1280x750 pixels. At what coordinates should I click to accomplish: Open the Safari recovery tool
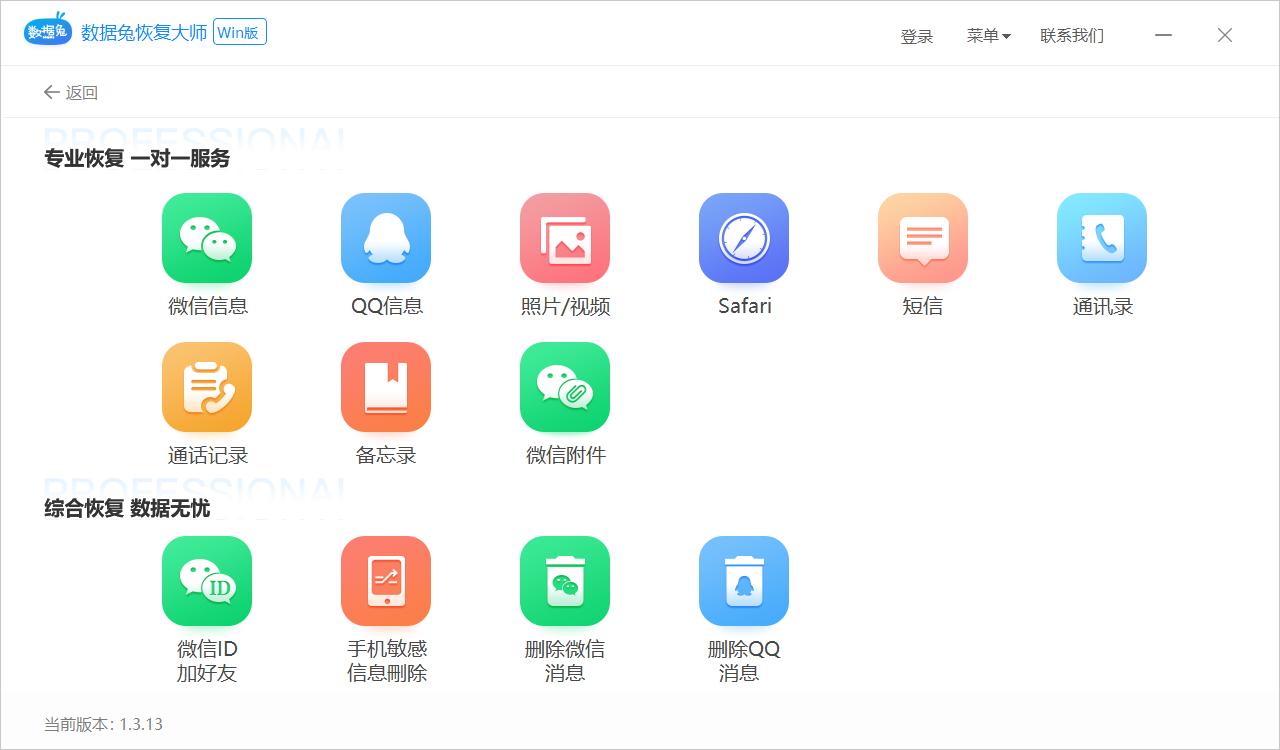(x=744, y=238)
